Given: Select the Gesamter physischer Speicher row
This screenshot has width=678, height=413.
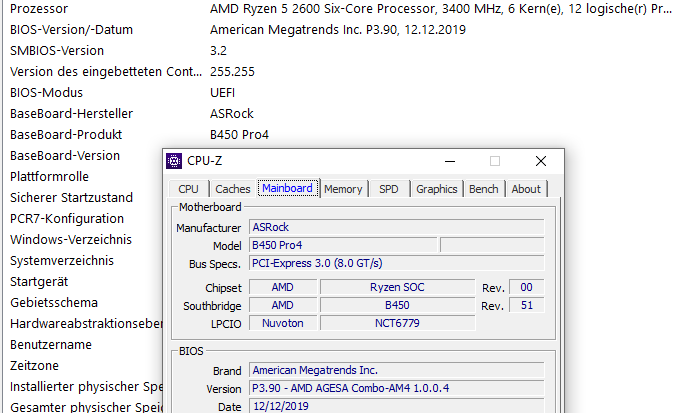Looking at the screenshot, I should [86, 407].
